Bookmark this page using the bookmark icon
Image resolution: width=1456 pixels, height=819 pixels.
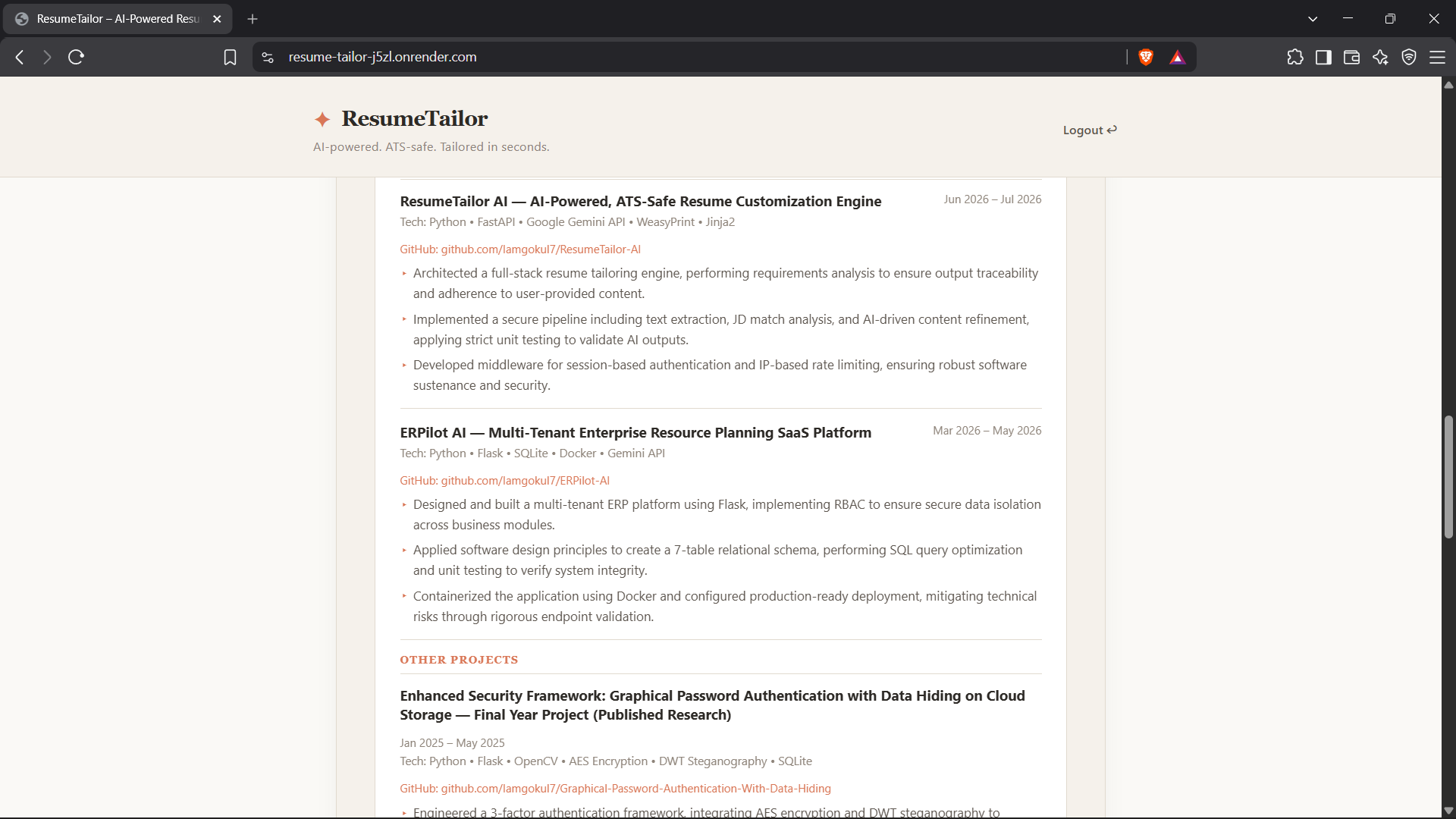[230, 57]
